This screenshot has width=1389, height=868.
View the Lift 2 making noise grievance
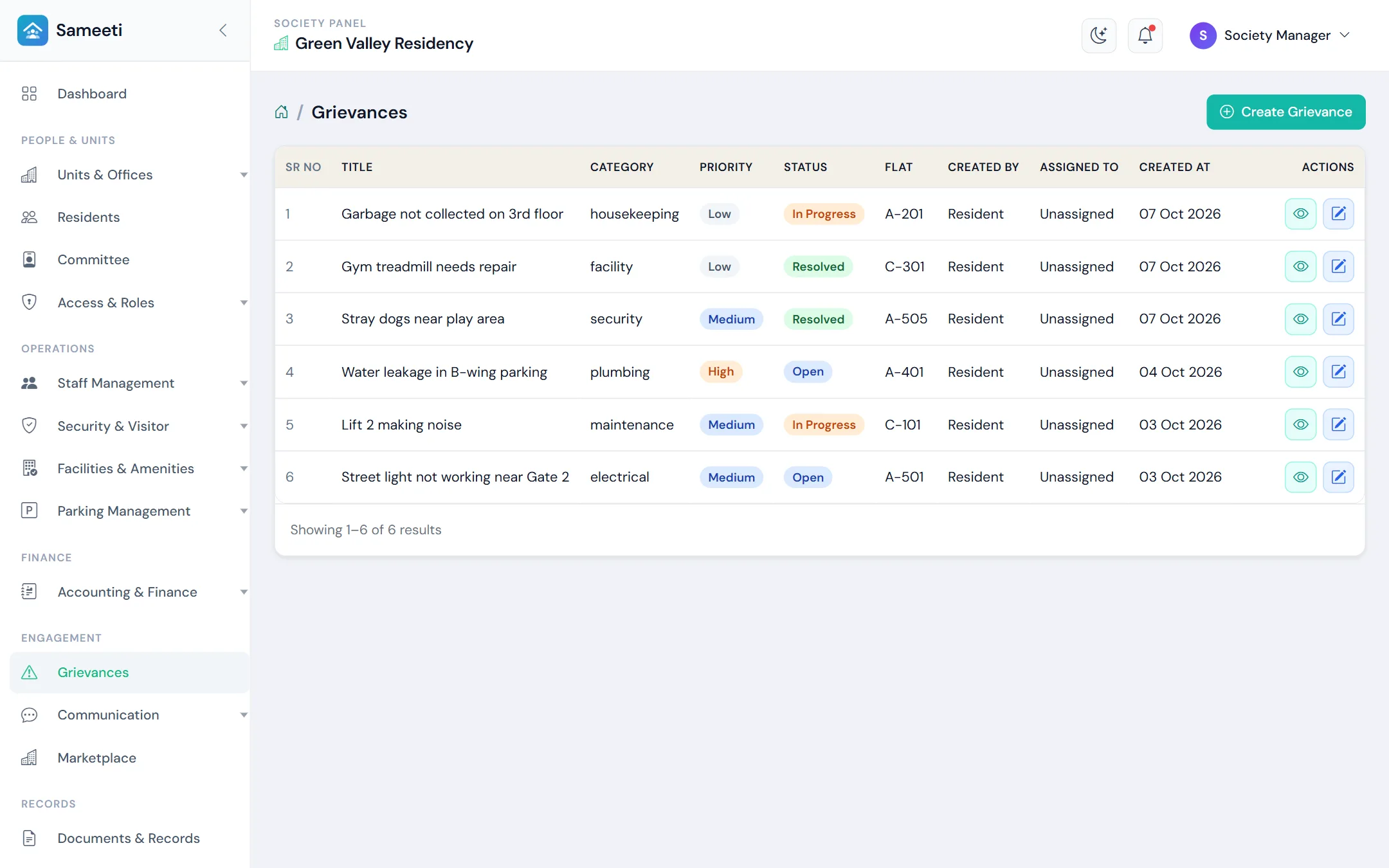1300,424
